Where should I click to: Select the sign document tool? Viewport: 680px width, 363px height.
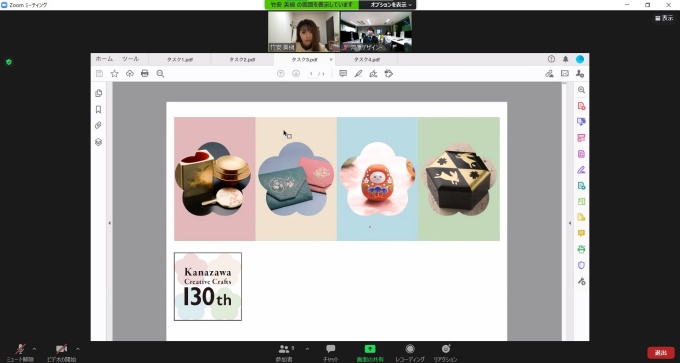[x=373, y=74]
